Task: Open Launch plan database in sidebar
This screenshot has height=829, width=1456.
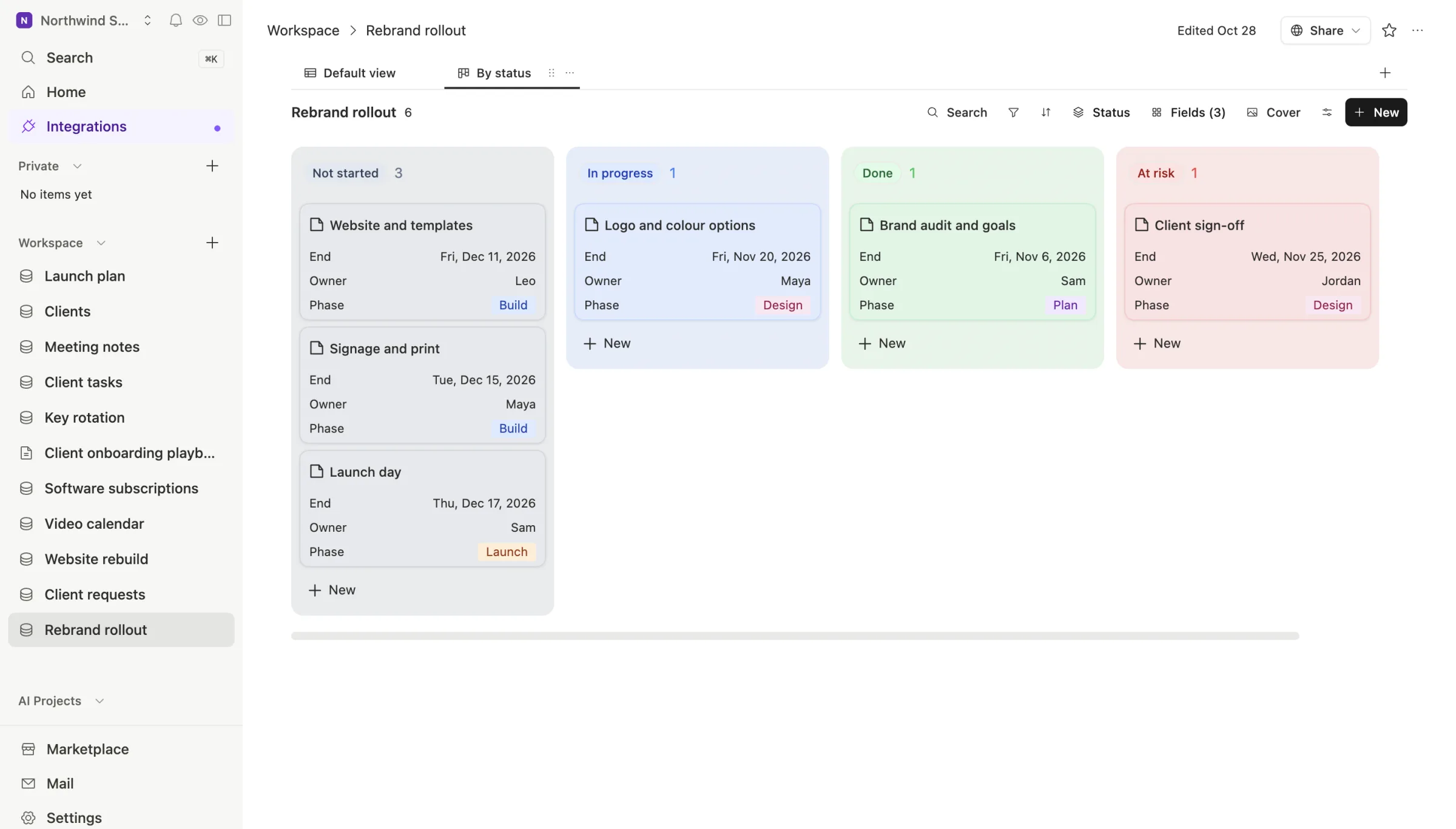Action: coord(121,277)
